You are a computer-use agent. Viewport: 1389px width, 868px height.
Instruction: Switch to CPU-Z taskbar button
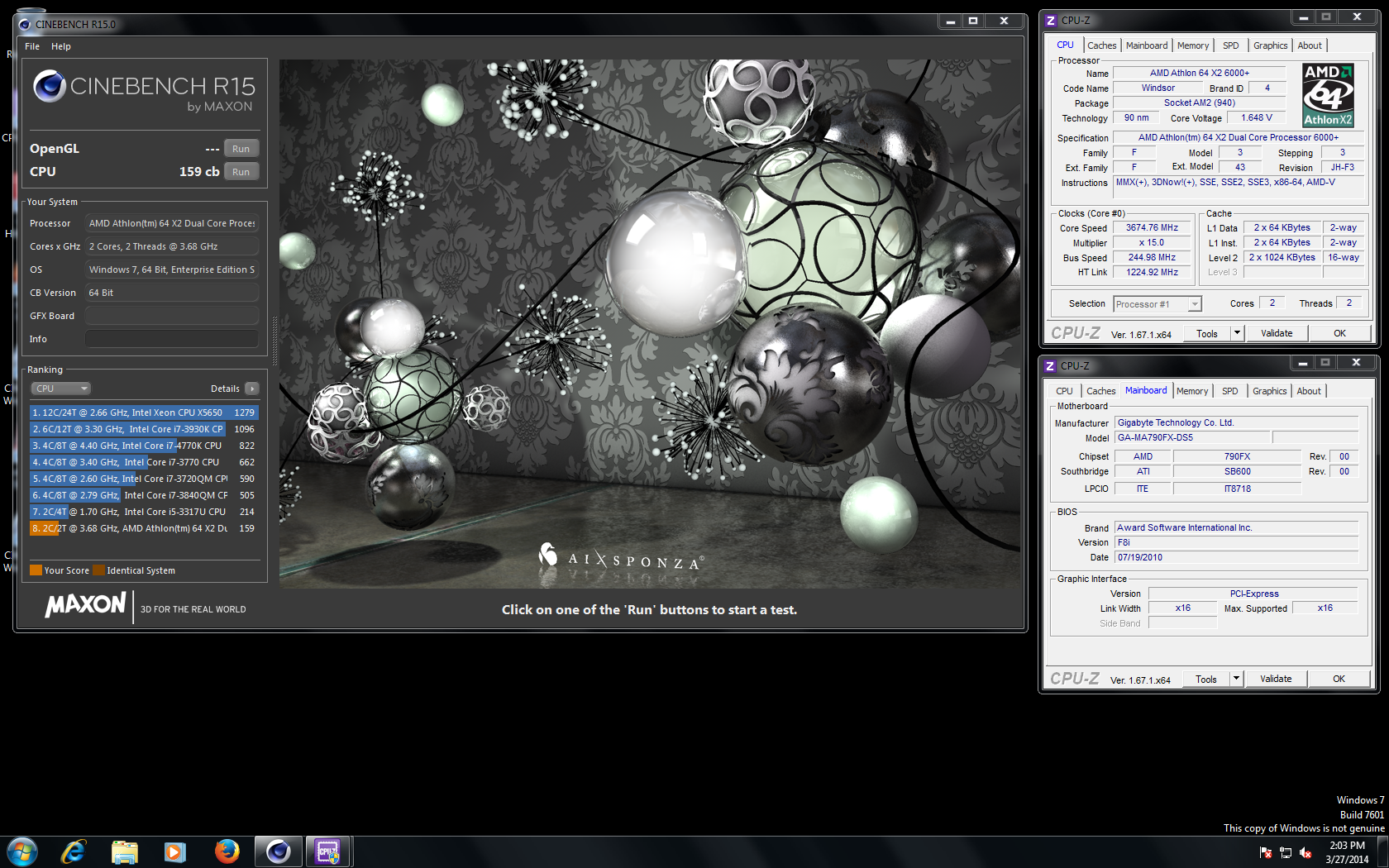328,851
